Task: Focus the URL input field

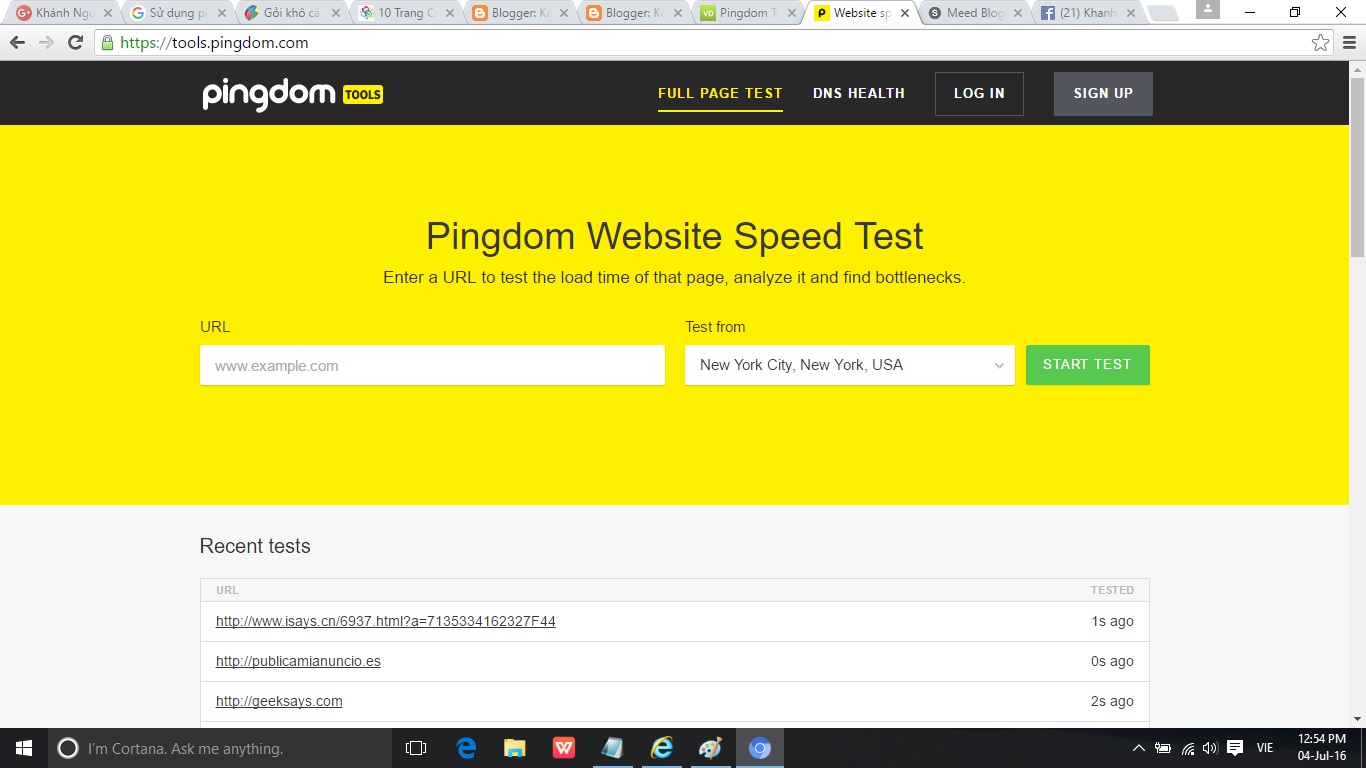Action: click(432, 365)
